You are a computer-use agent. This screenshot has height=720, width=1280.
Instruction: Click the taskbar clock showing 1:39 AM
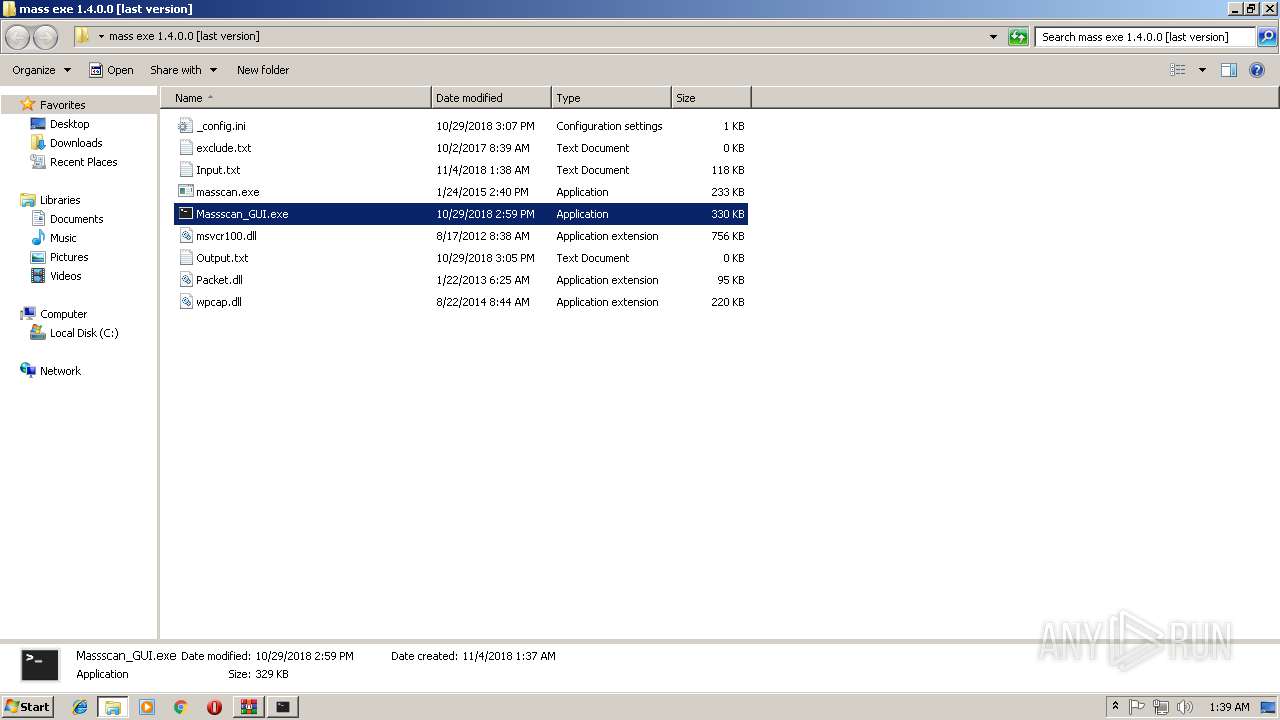[1229, 707]
